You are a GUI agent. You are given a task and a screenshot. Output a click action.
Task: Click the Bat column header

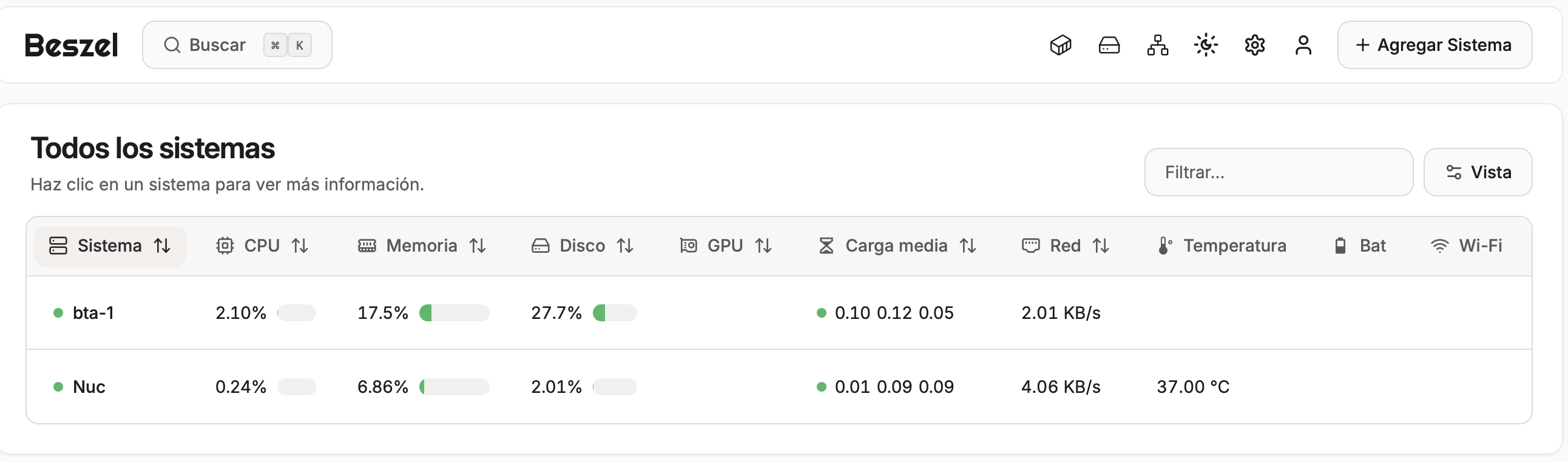[x=1360, y=246]
